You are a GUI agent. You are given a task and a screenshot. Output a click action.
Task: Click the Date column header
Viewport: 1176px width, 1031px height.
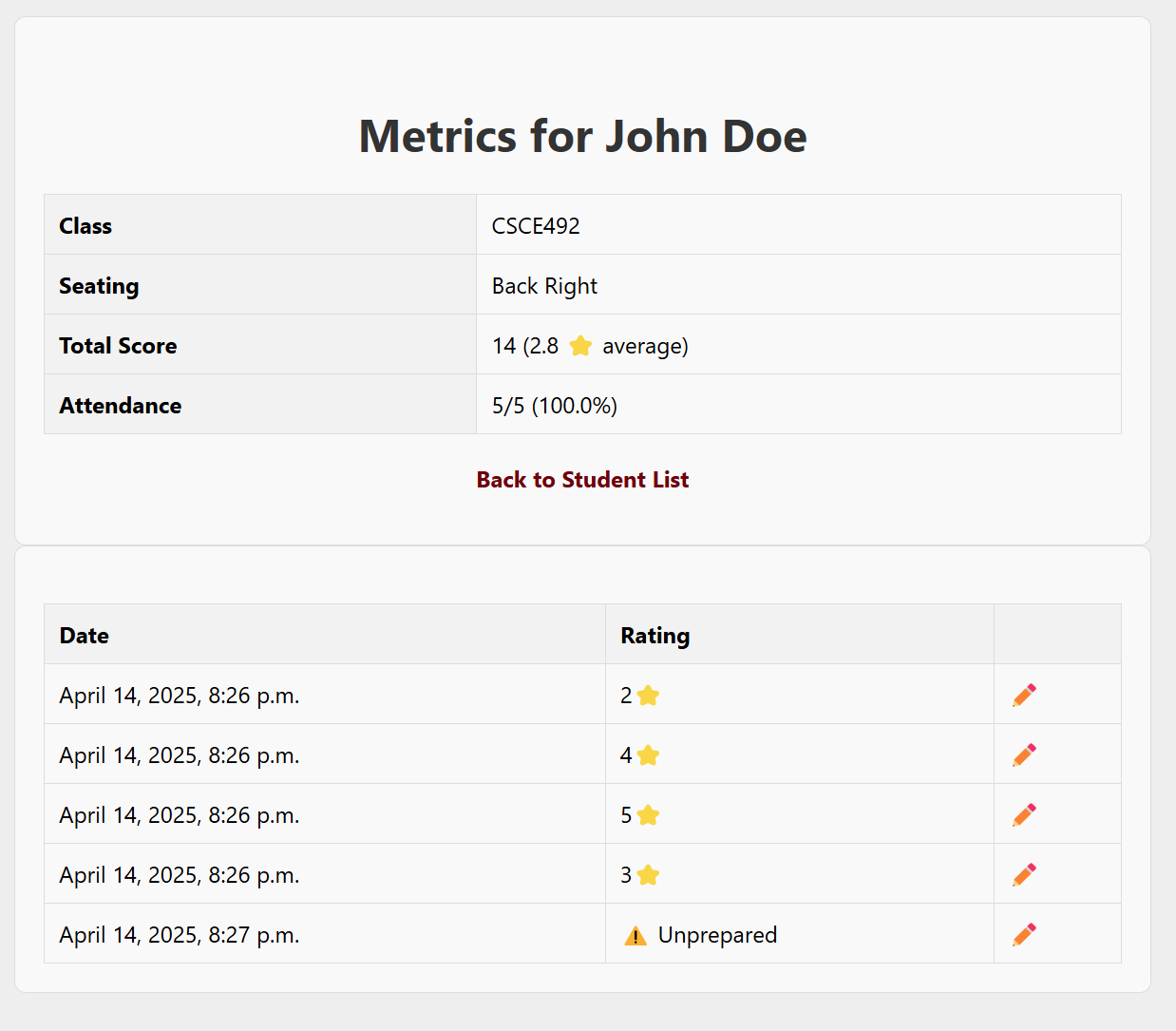[85, 636]
